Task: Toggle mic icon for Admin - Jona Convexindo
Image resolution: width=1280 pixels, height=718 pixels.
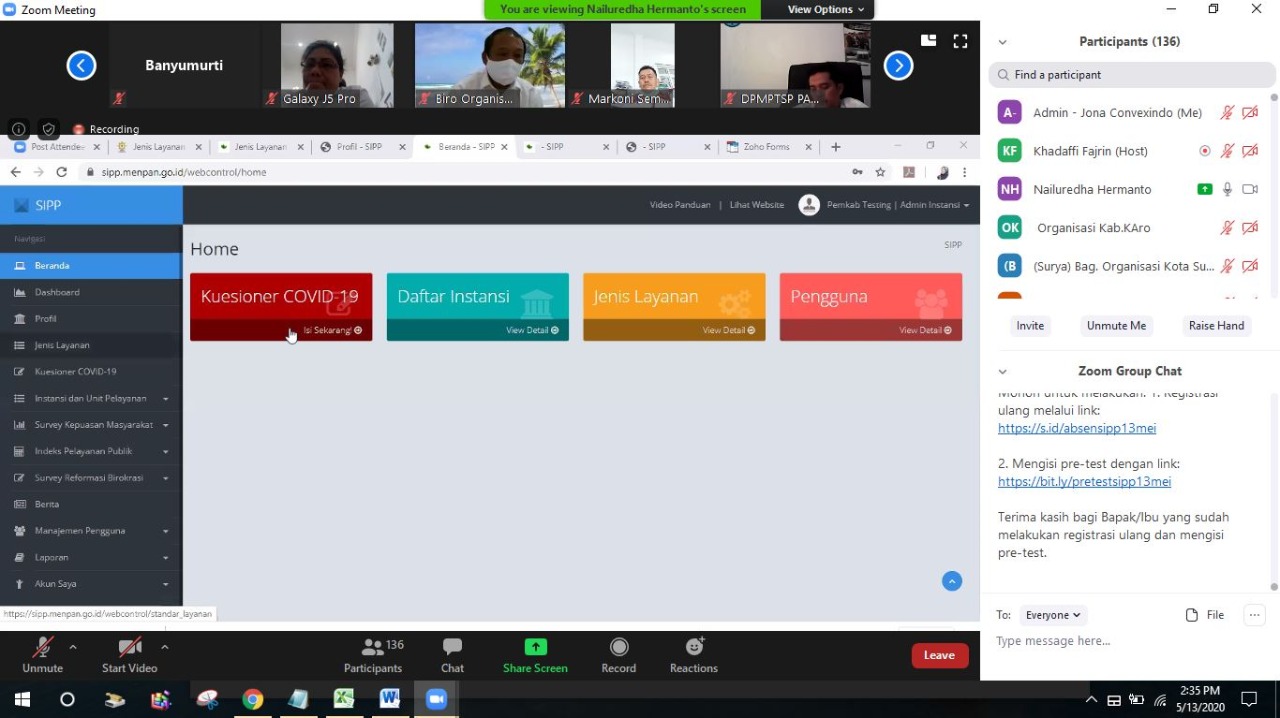Action: 1227,113
